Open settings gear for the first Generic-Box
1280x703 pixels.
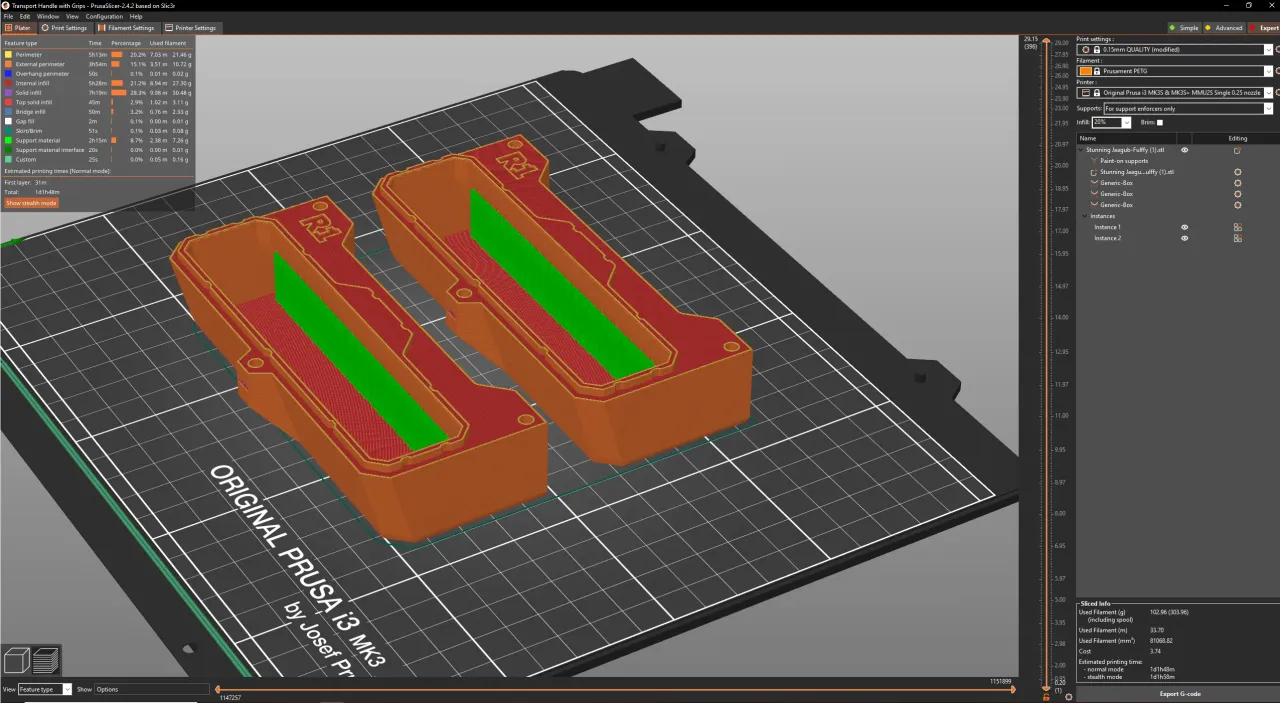pos(1237,183)
